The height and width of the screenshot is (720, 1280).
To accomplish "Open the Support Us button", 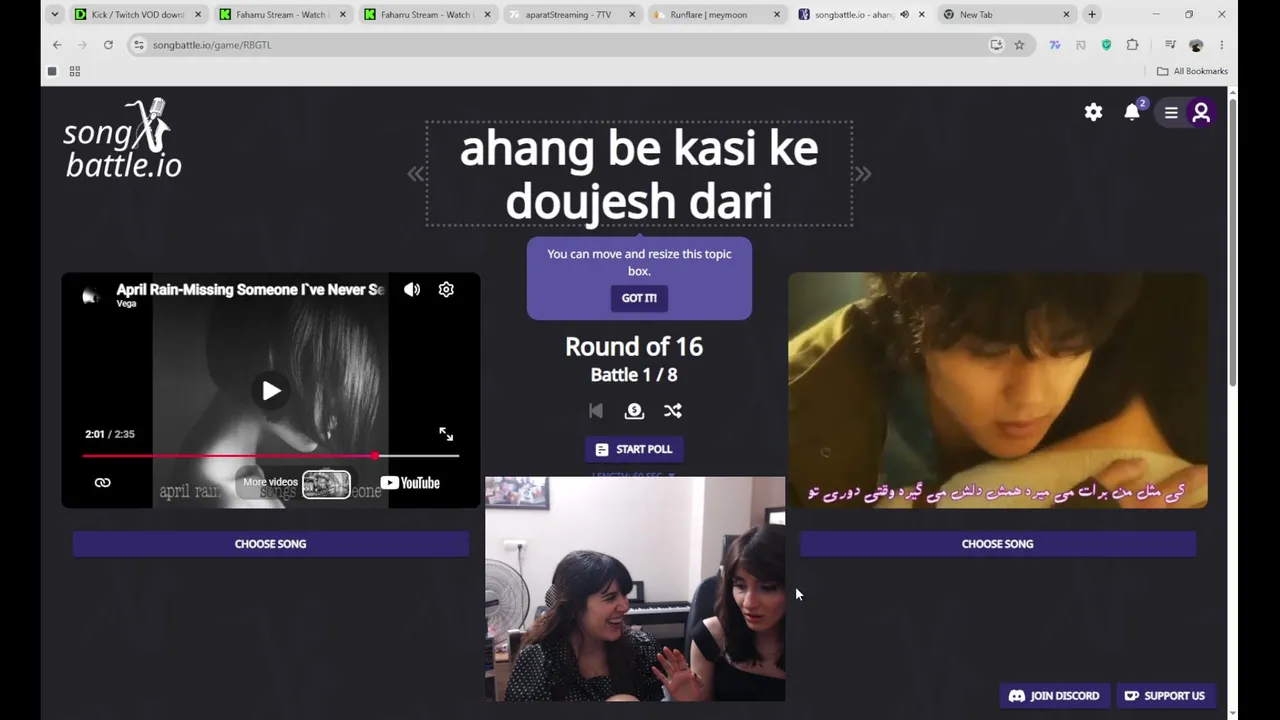I will pos(1165,696).
